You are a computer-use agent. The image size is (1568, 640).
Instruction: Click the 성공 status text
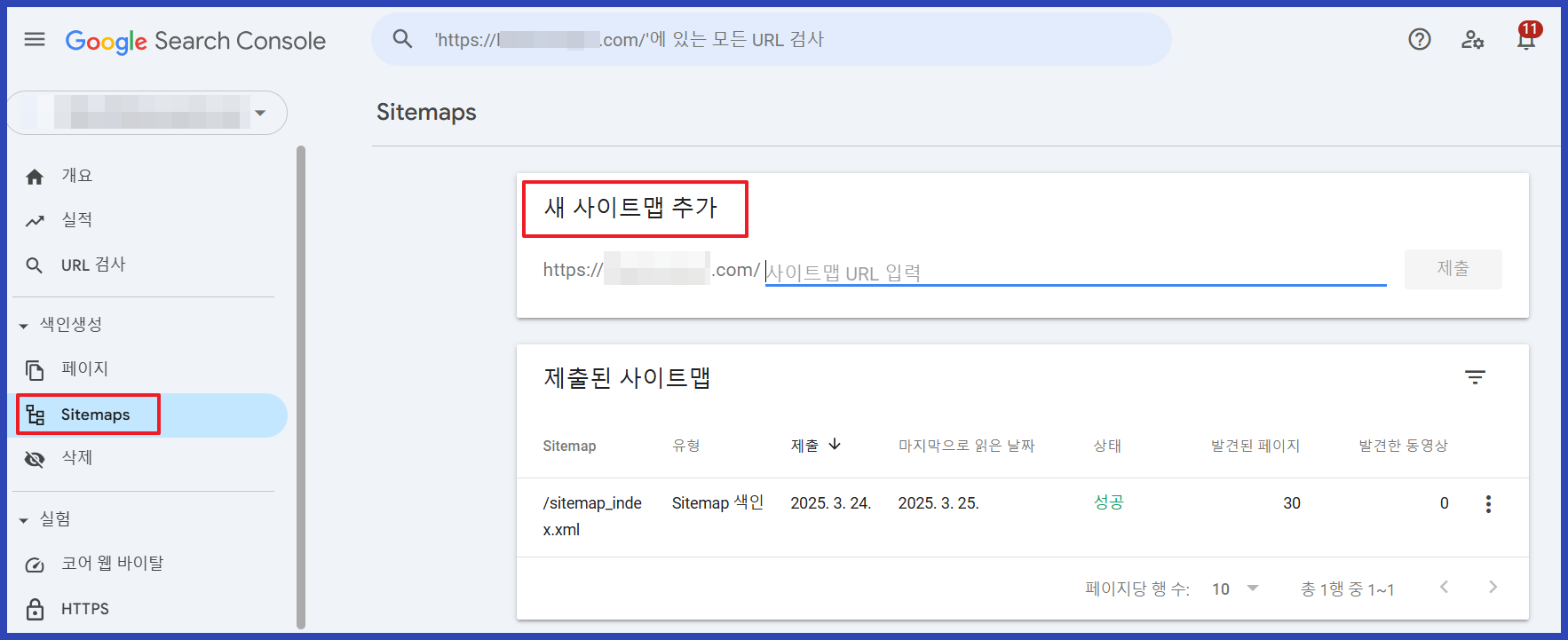pos(1108,502)
